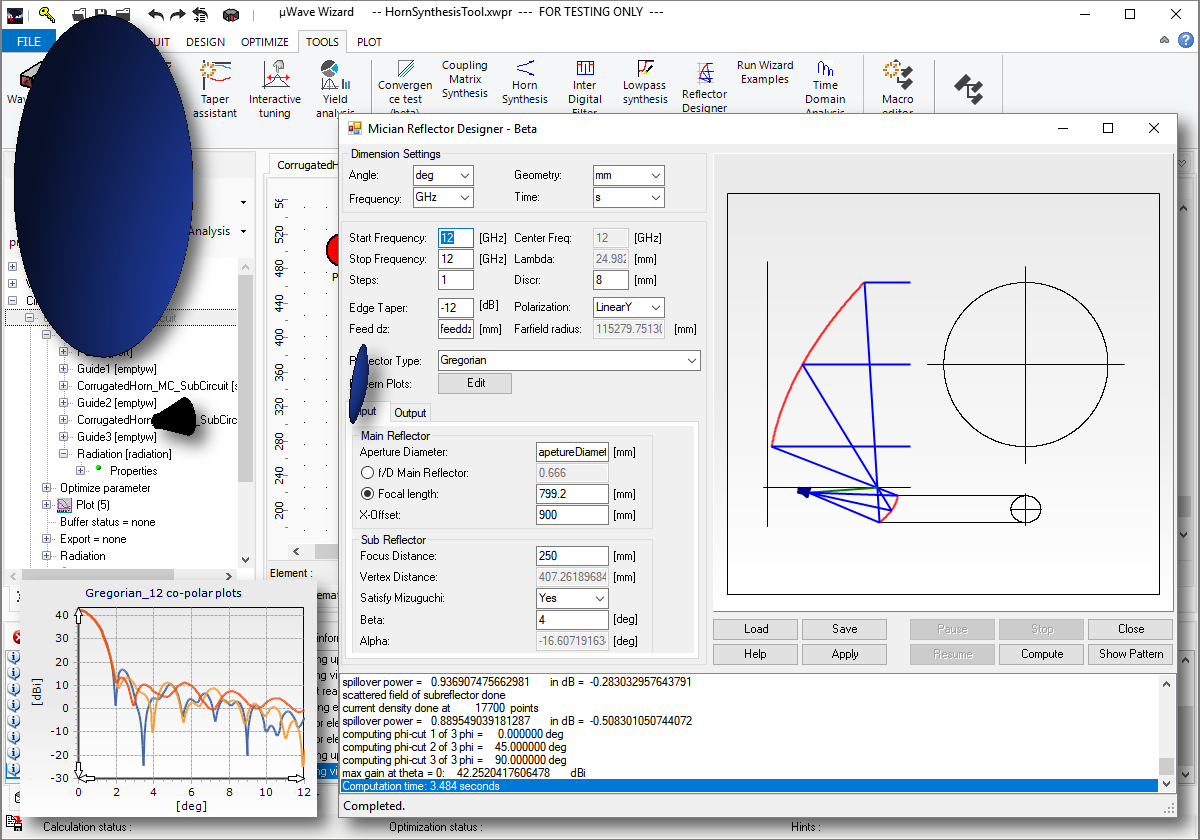
Task: Select the f/D Main Reflector radio button
Action: (367, 473)
